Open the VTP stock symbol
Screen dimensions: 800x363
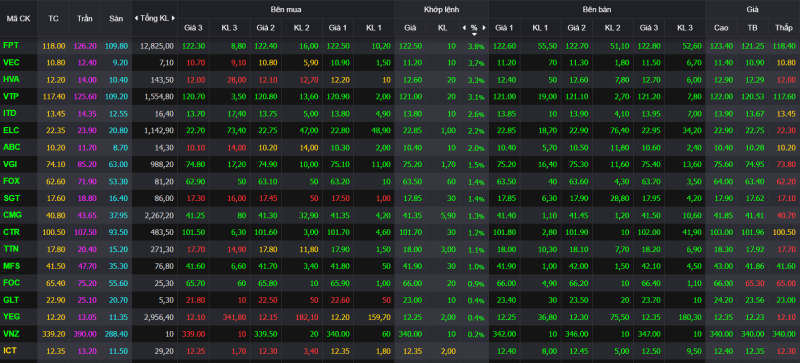coord(11,96)
